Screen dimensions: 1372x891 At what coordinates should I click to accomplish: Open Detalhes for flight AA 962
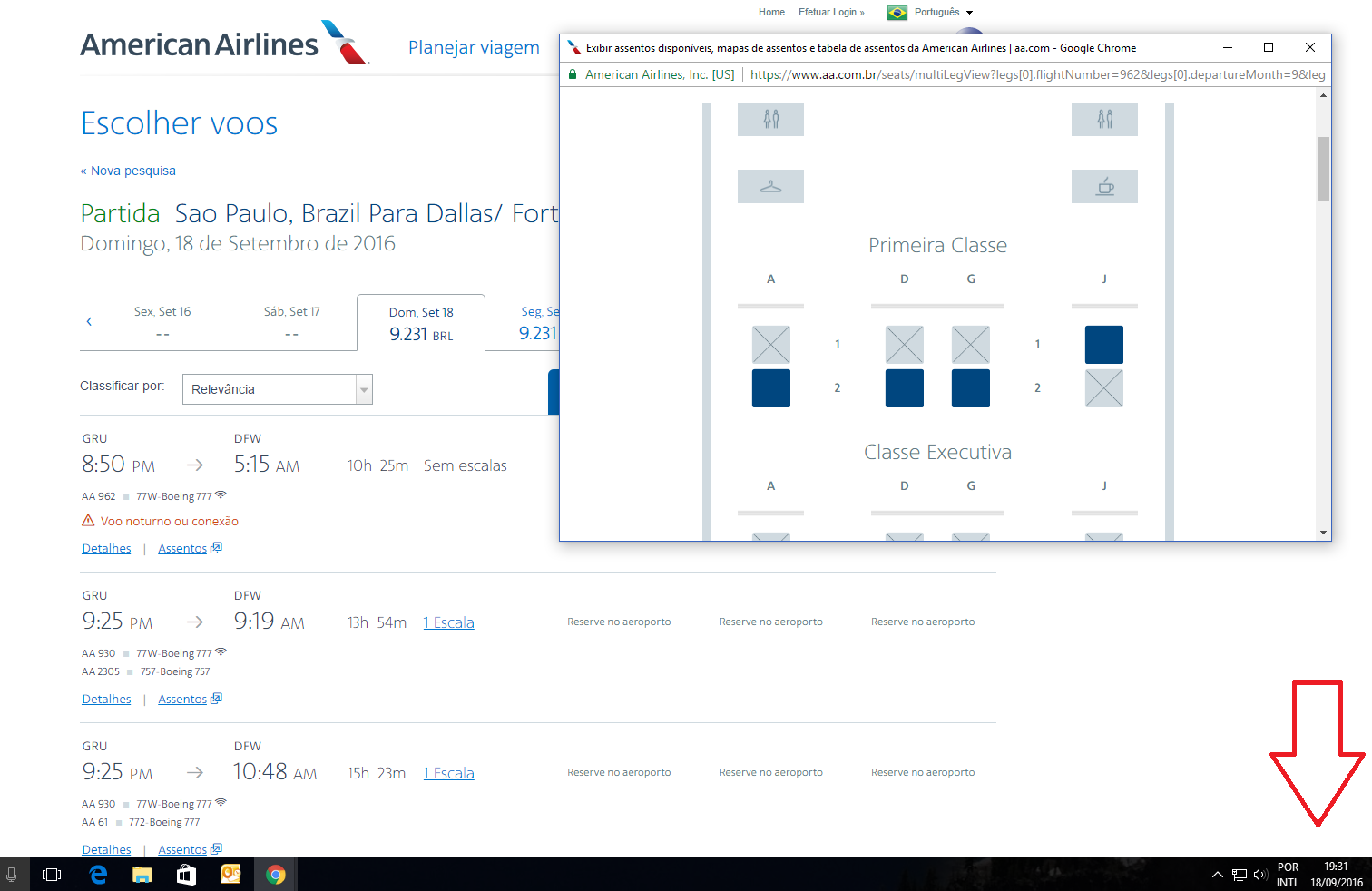(106, 548)
